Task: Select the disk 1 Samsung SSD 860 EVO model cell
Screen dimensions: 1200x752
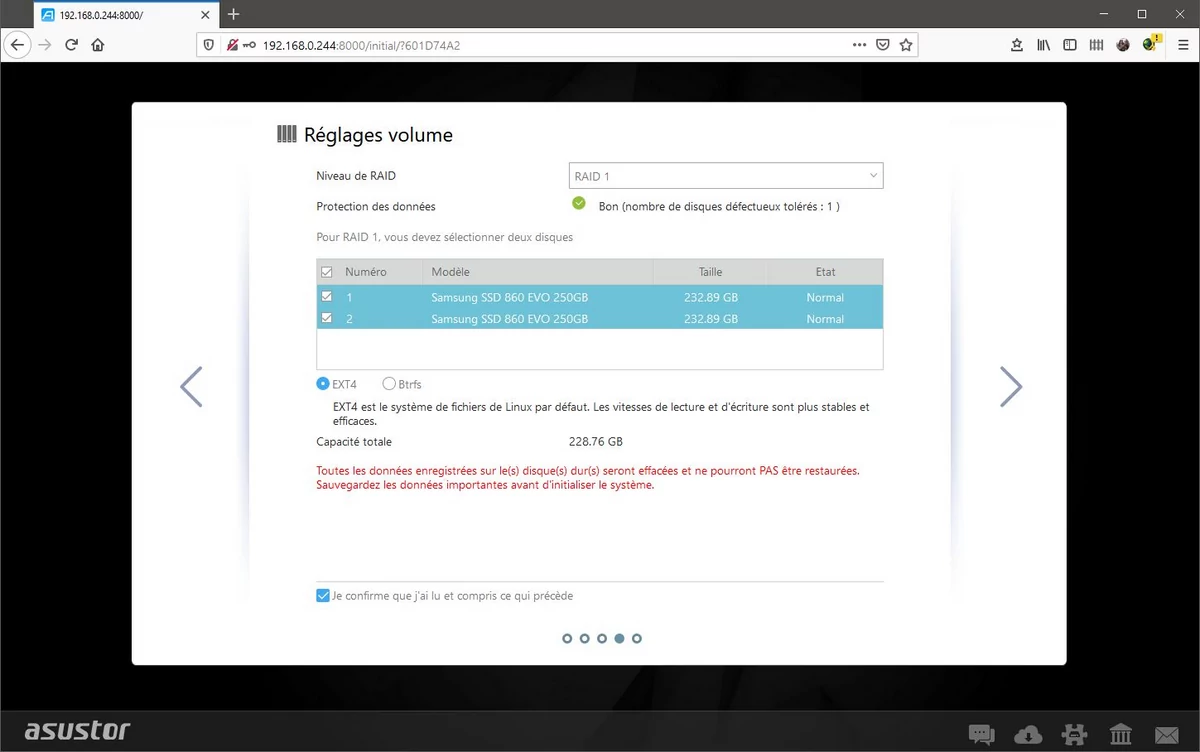Action: click(510, 297)
